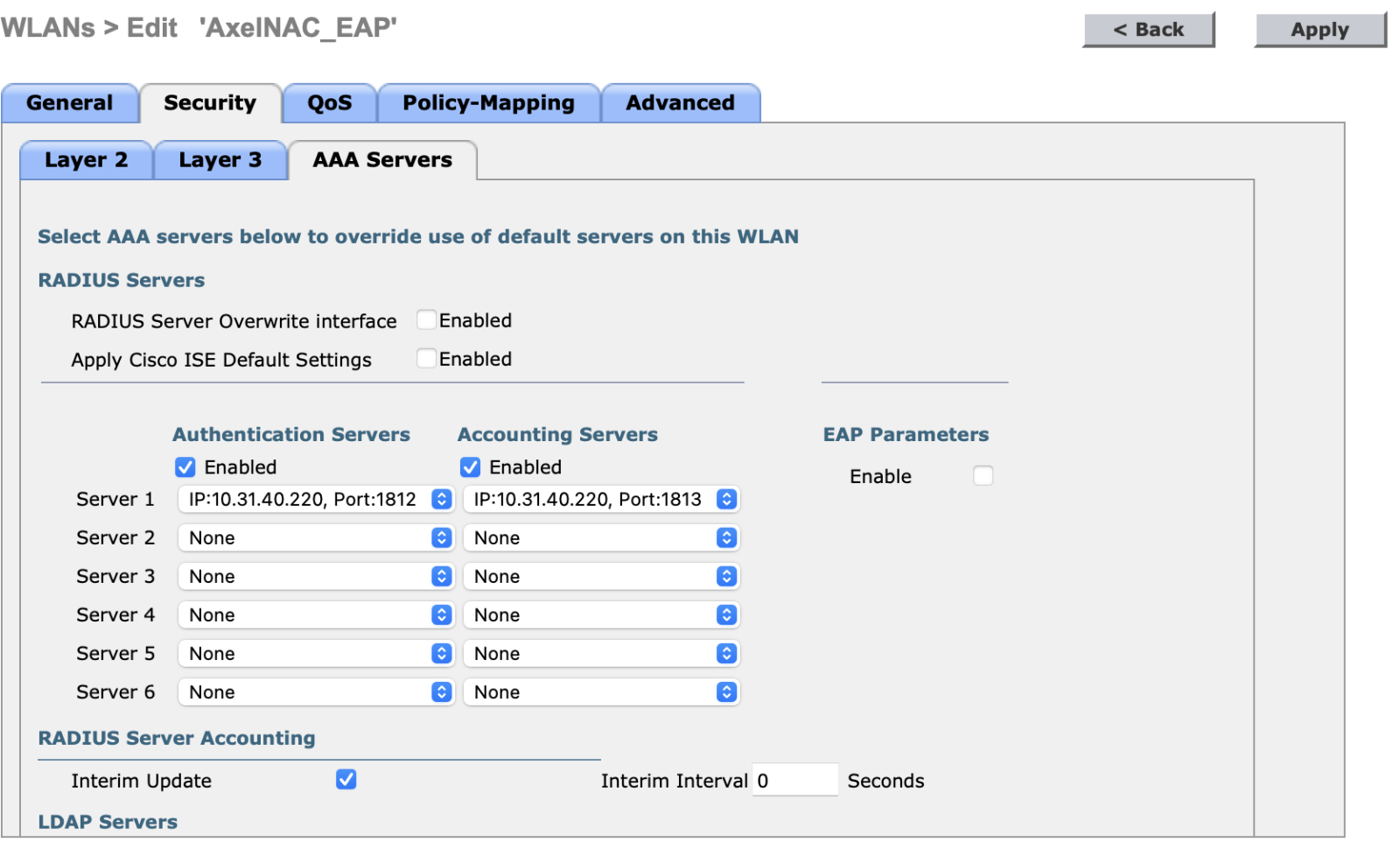Image resolution: width=1400 pixels, height=842 pixels.
Task: Click the Back button
Action: tap(1148, 30)
